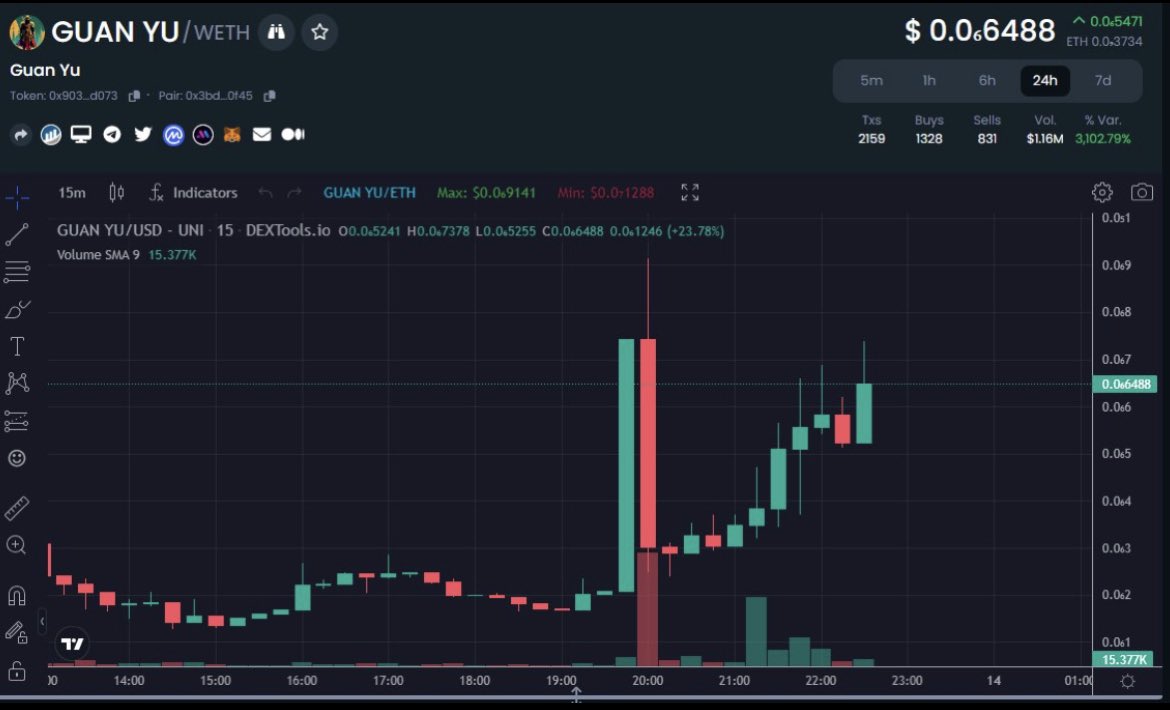Screen dimensions: 1170x710
Task: Select the 7d stats tab
Action: (x=1103, y=81)
